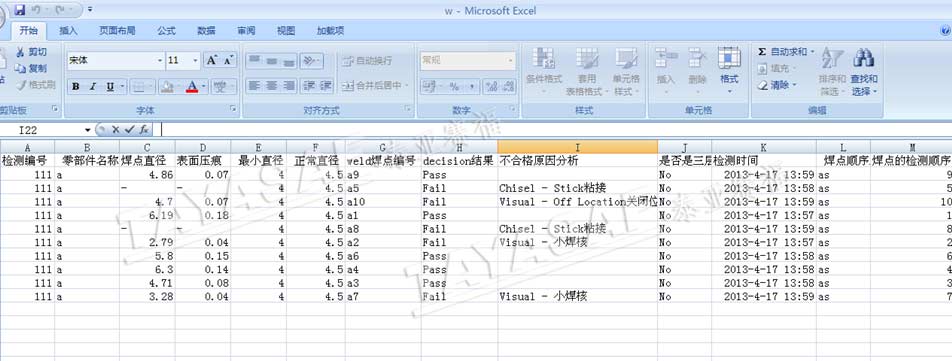Click the formula bar input field
This screenshot has height=361, width=952.
tap(556, 129)
